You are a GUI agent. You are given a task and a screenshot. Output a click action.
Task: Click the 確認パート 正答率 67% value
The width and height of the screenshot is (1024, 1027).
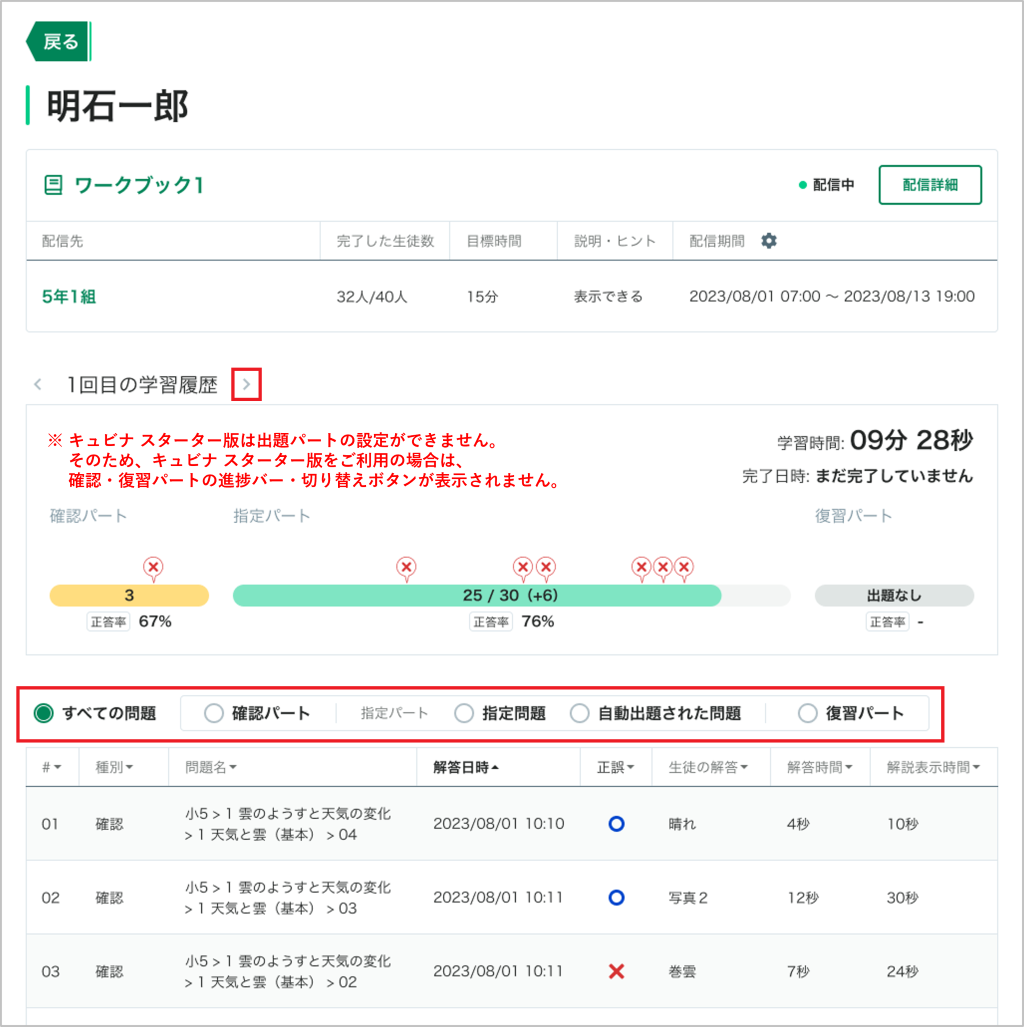point(155,622)
